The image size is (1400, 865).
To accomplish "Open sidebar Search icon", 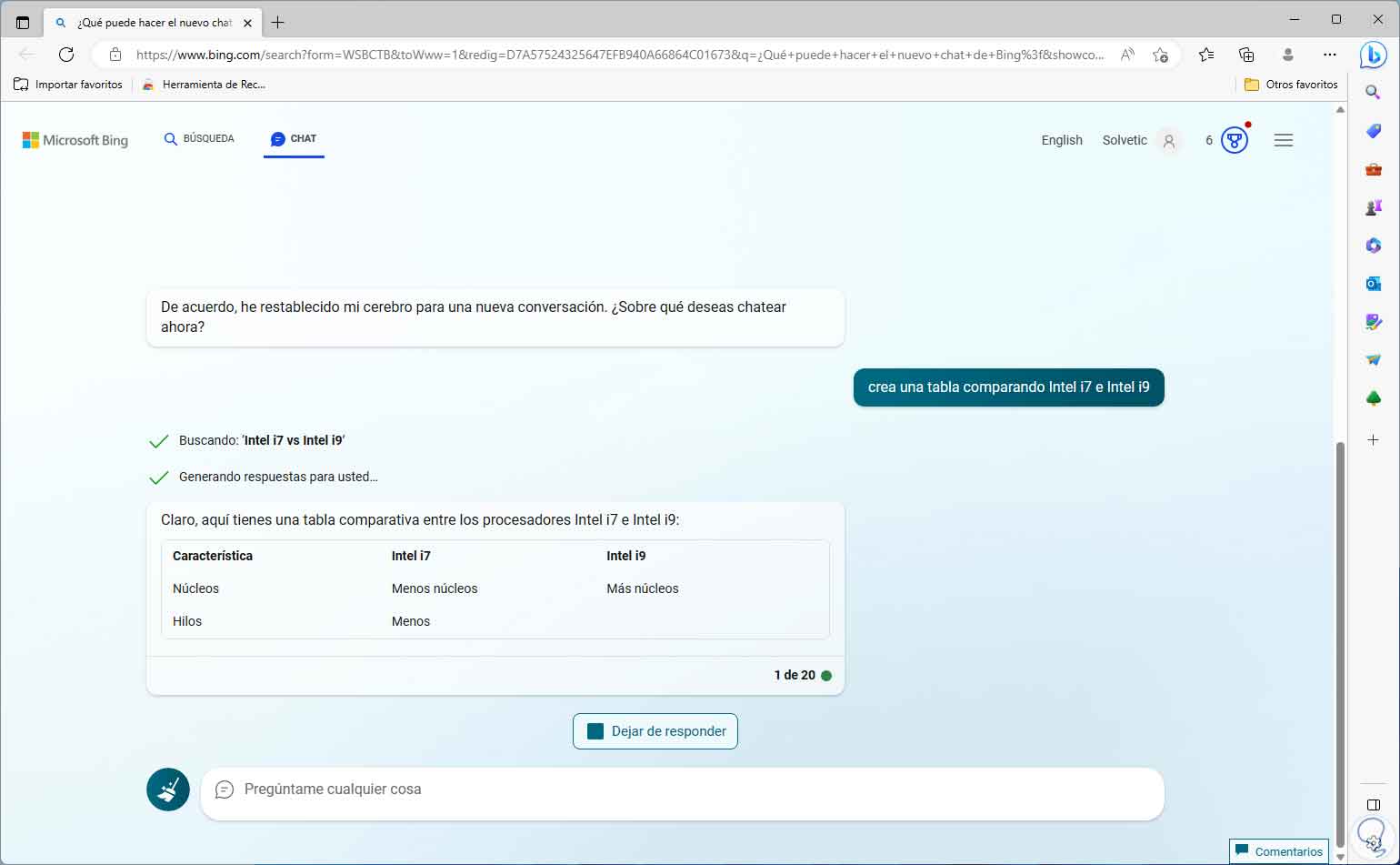I will point(1374,92).
